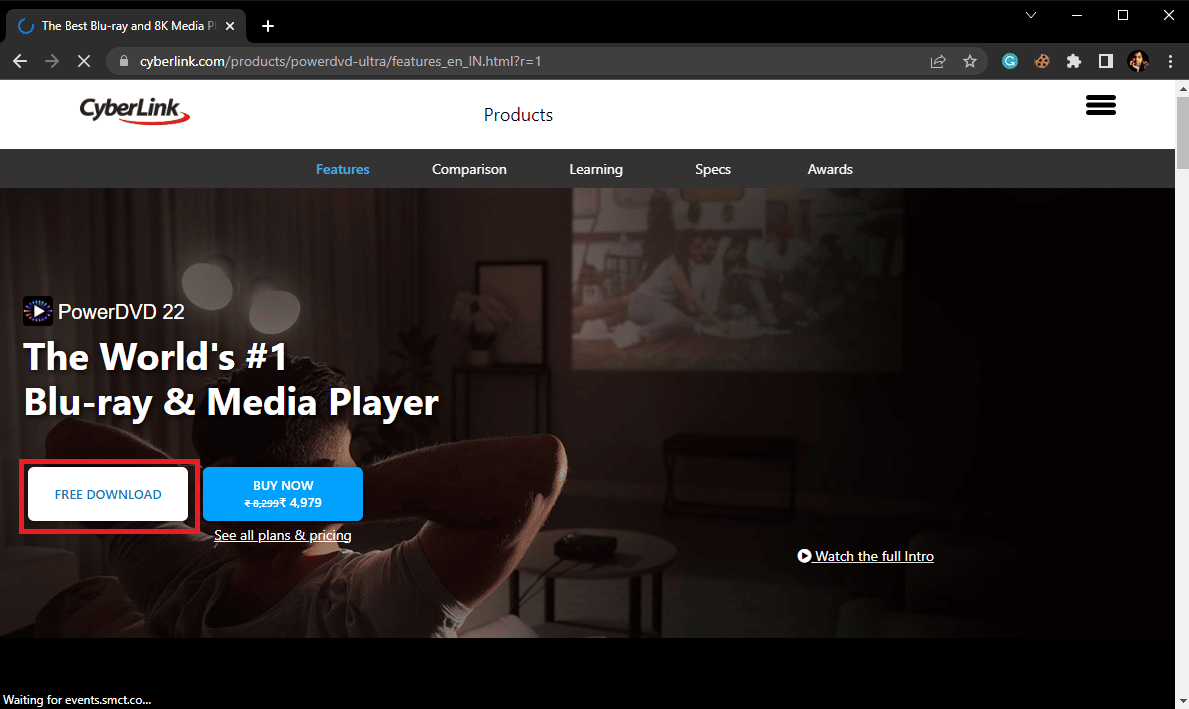Switch to the Comparison tab

pyautogui.click(x=469, y=169)
